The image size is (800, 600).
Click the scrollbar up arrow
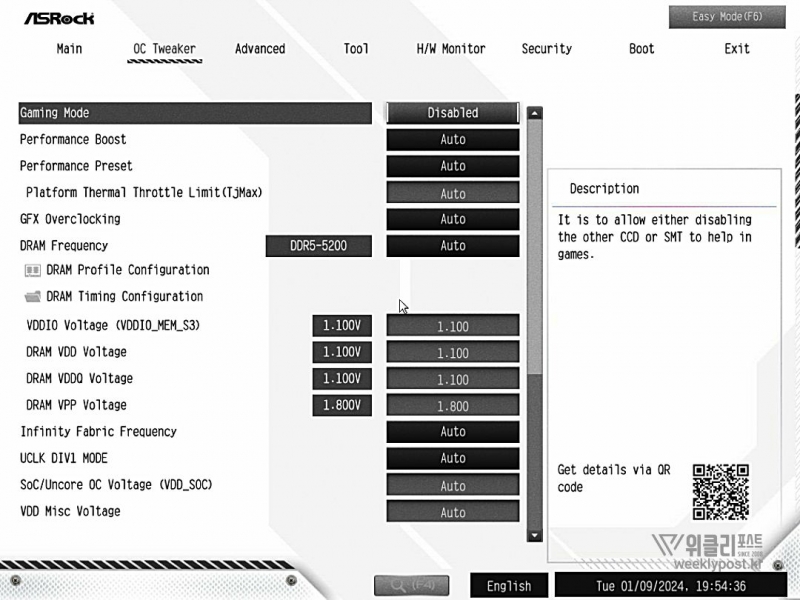tap(534, 114)
